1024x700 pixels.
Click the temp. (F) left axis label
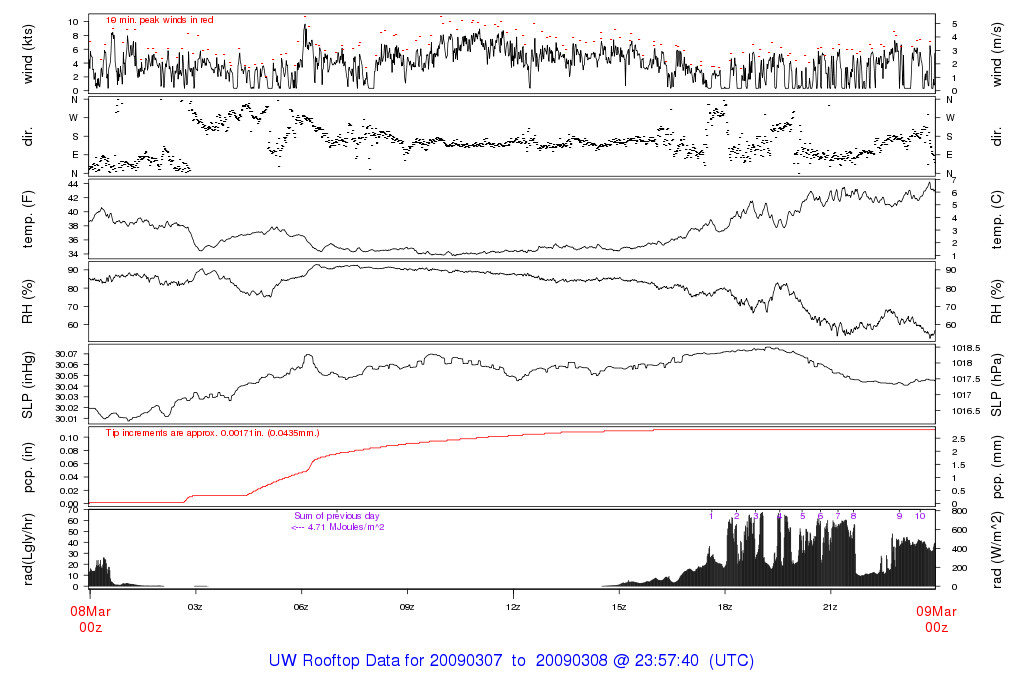(29, 220)
